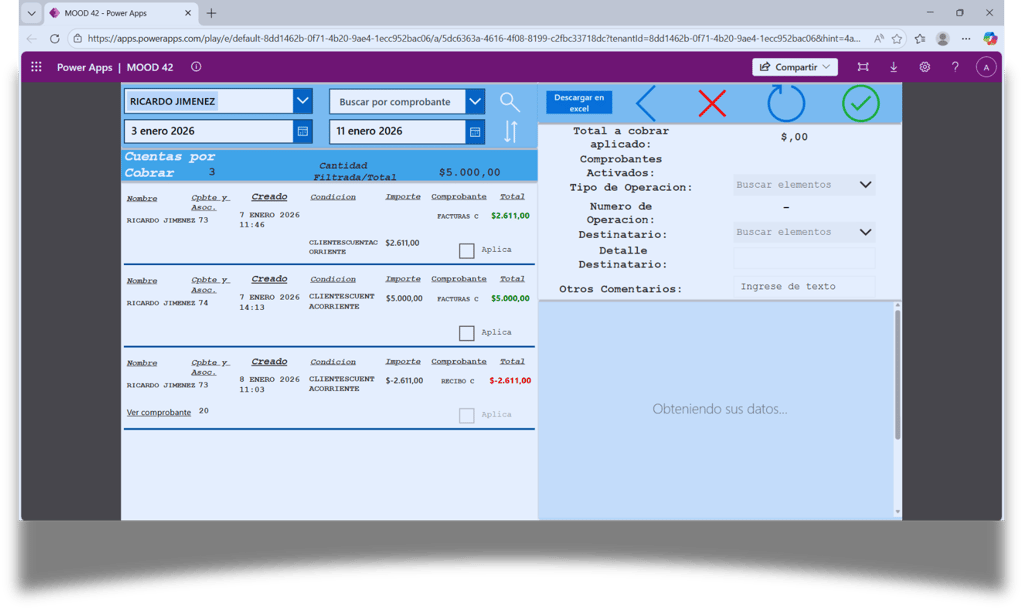This screenshot has width=1024, height=613.
Task: Add this page to favorites star
Action: pyautogui.click(x=897, y=39)
